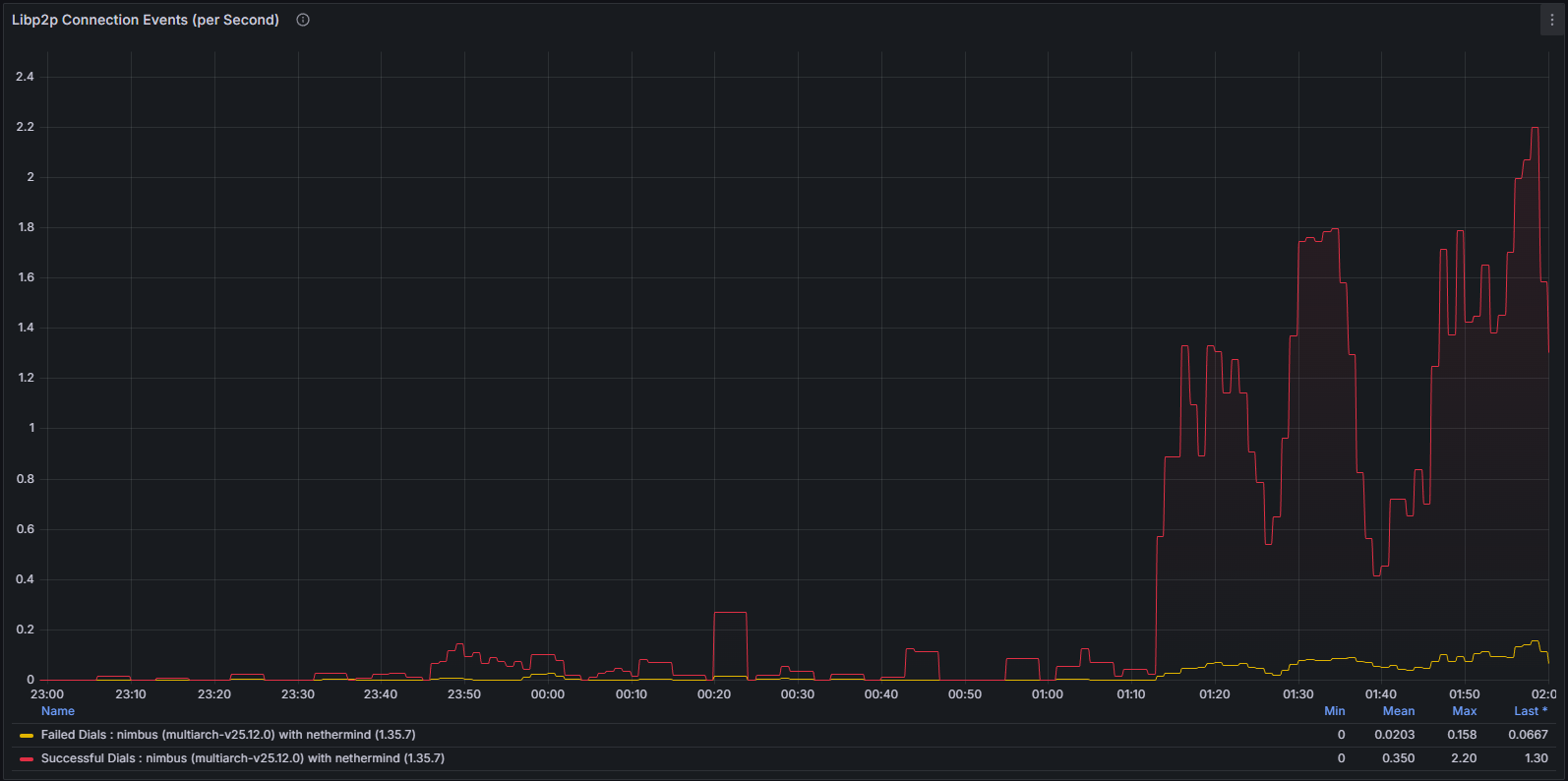Viewport: 1568px width, 781px height.
Task: Toggle the Failed Dials series in the legend
Action: [228, 735]
